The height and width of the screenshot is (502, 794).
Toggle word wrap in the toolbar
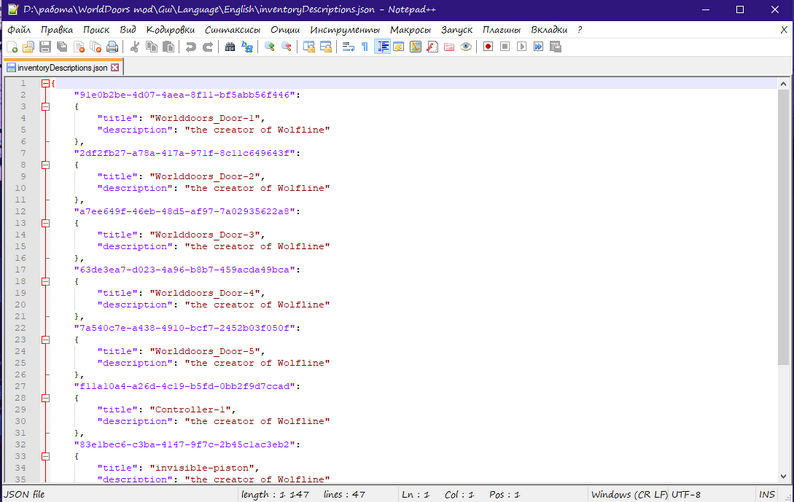tap(348, 47)
